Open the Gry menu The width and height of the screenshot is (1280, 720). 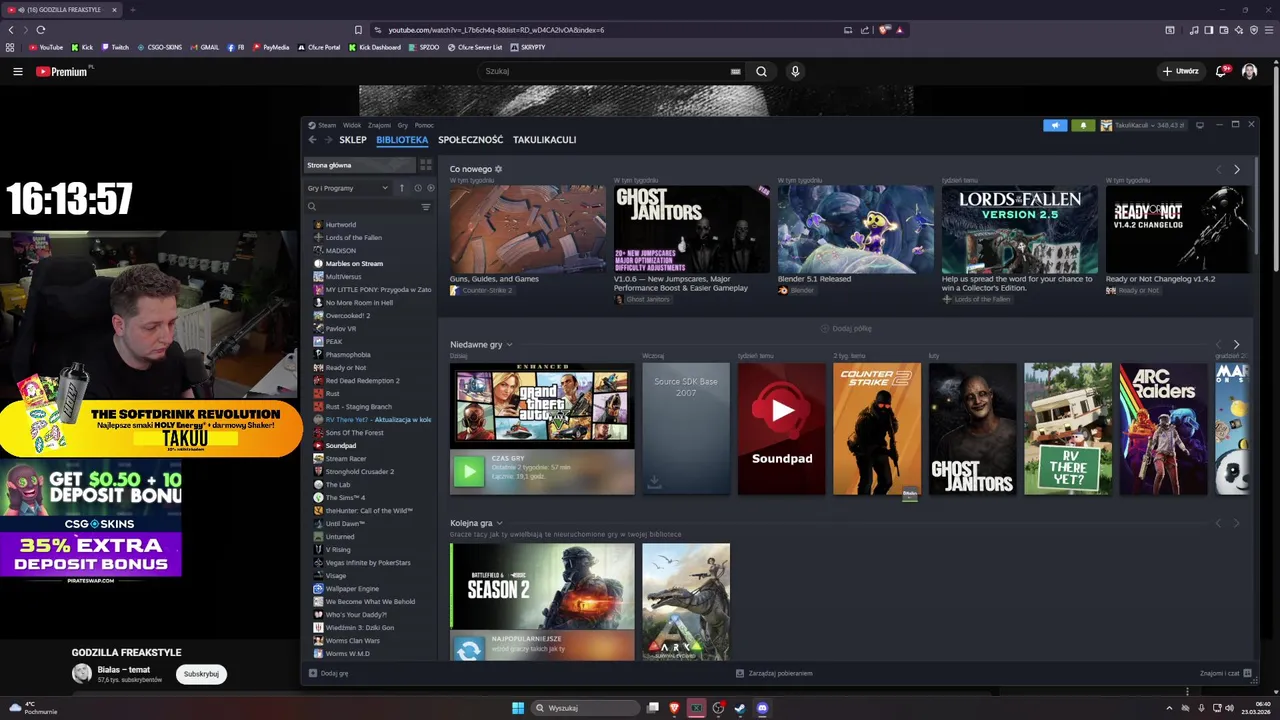[403, 125]
